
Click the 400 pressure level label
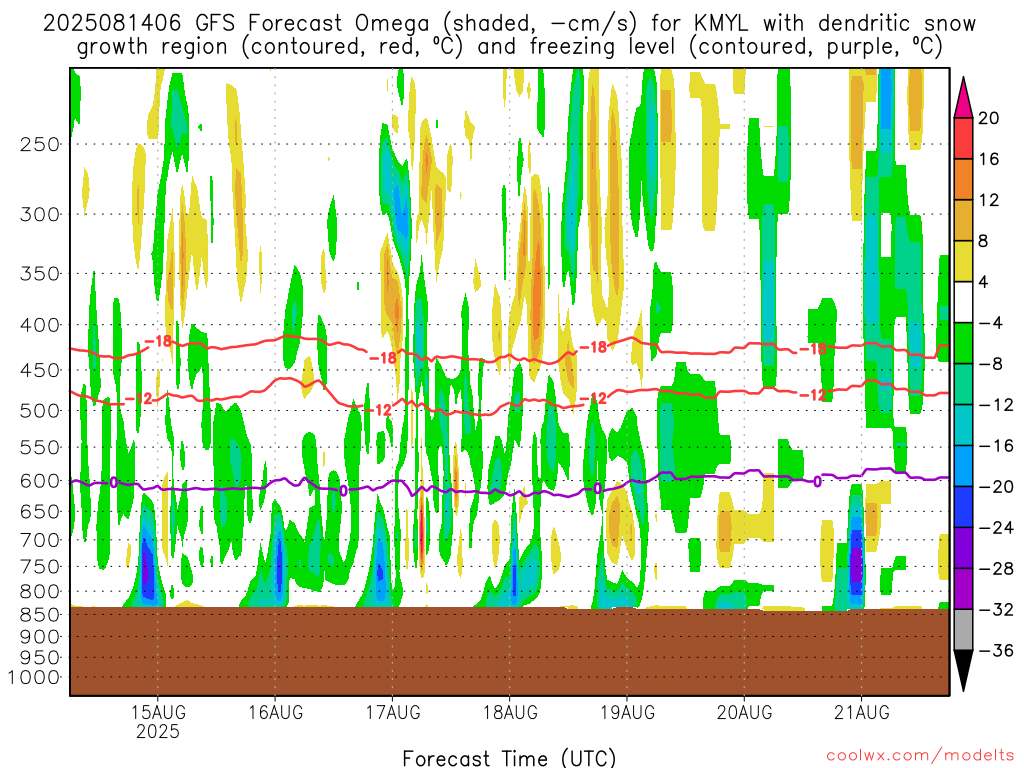tap(40, 325)
